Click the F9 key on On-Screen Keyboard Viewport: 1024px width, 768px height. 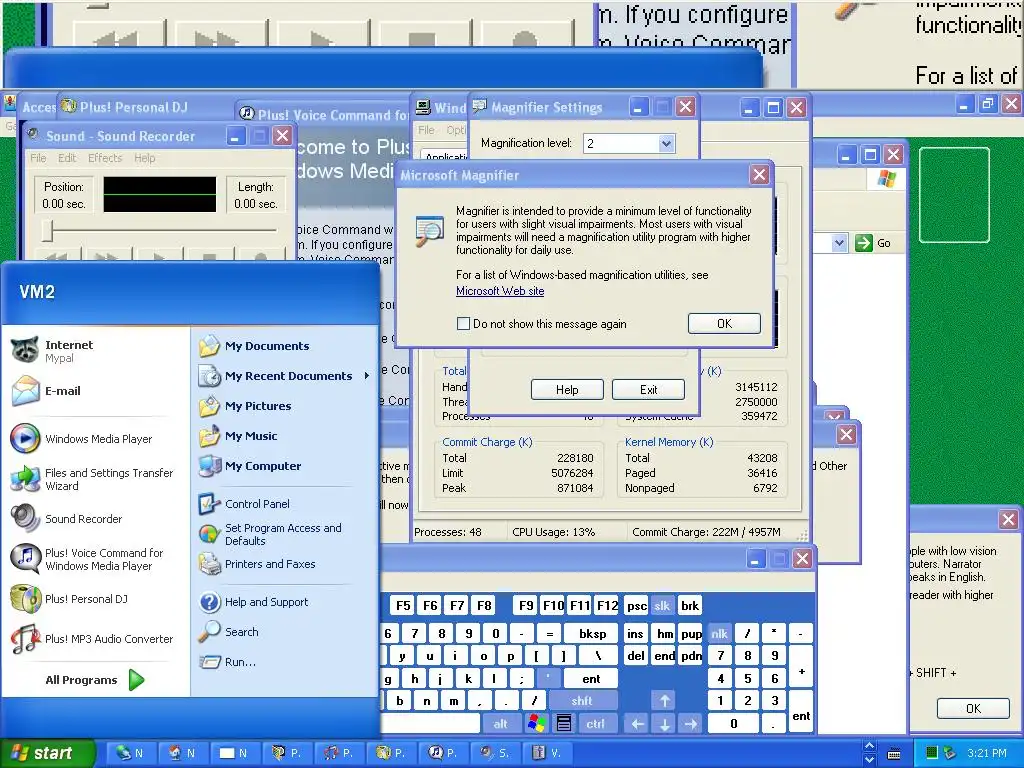tap(526, 606)
